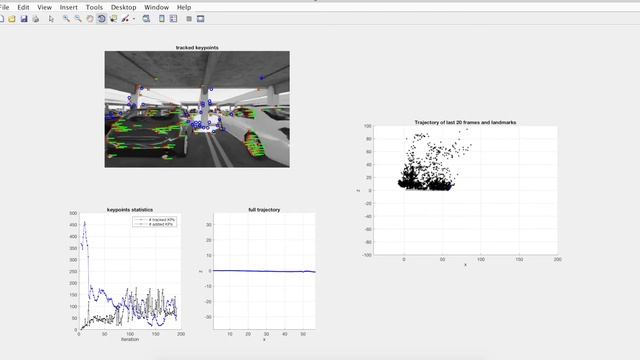Click the 'full trajectory' plot title
Viewport: 640px width, 360px height.
[x=264, y=209]
